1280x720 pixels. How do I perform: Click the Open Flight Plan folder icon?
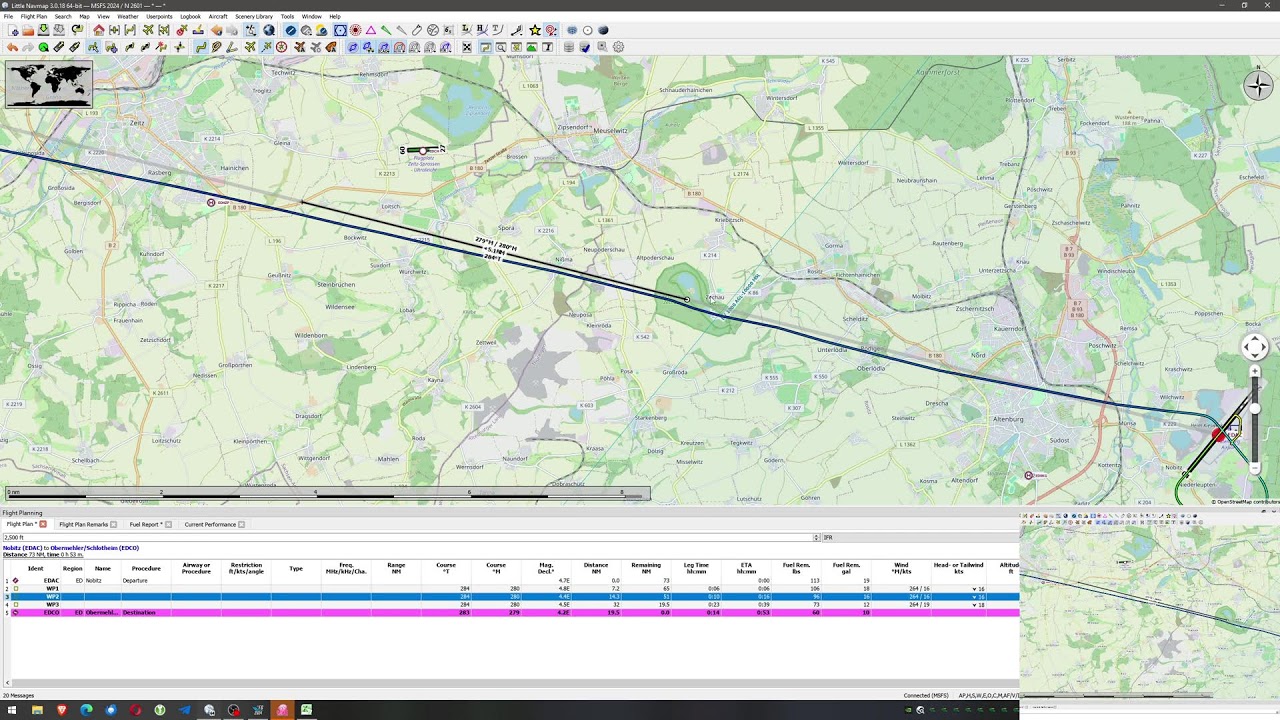28,30
